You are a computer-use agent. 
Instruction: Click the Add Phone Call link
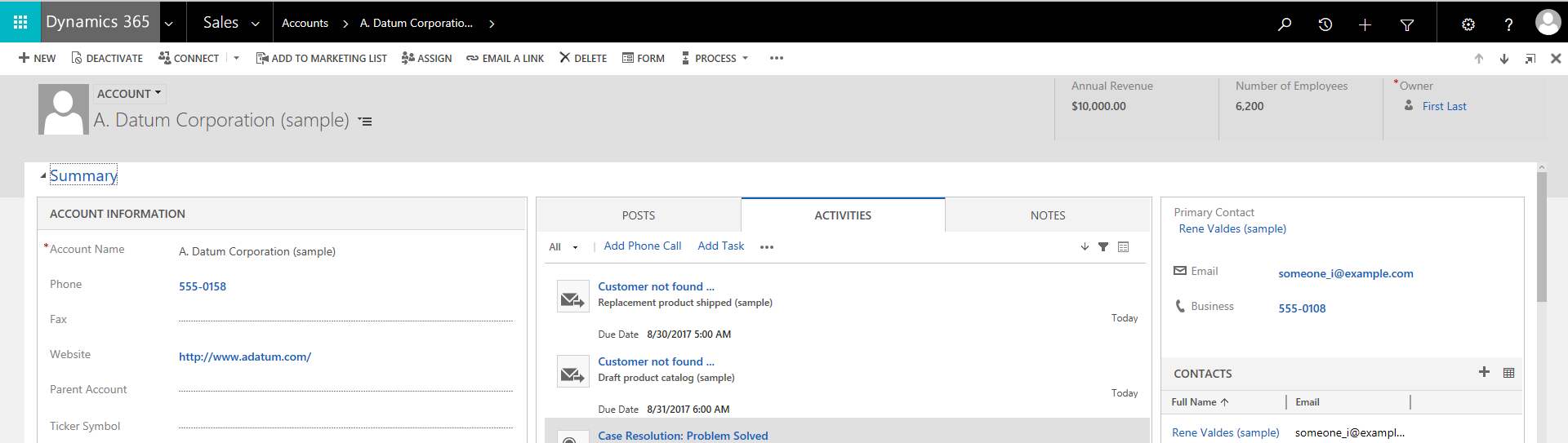click(x=642, y=246)
